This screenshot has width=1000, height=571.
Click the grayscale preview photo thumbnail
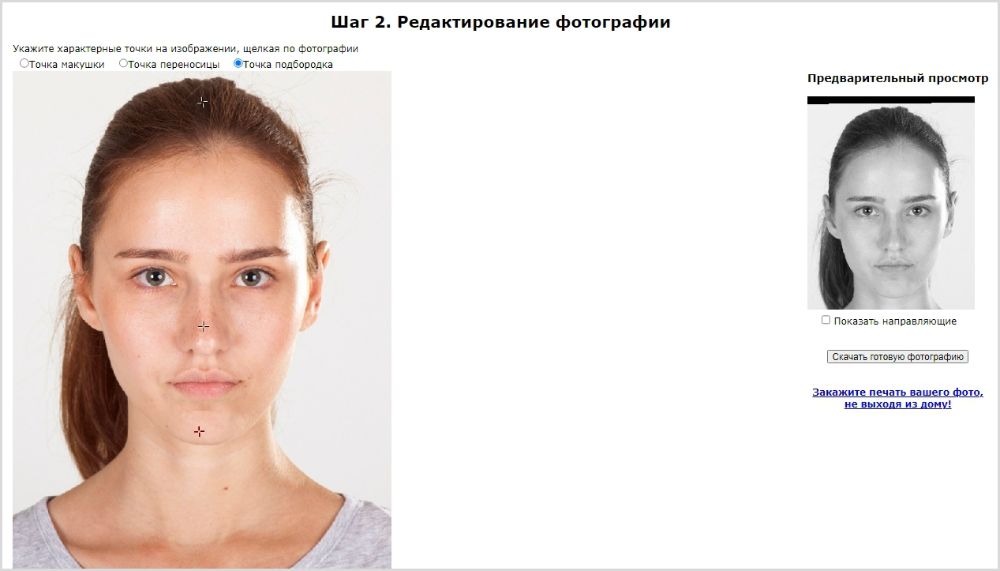[891, 207]
